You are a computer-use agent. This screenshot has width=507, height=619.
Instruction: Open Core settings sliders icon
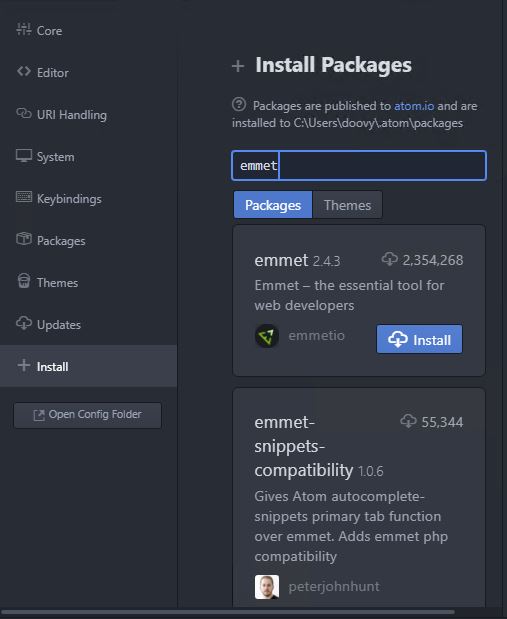tap(24, 29)
